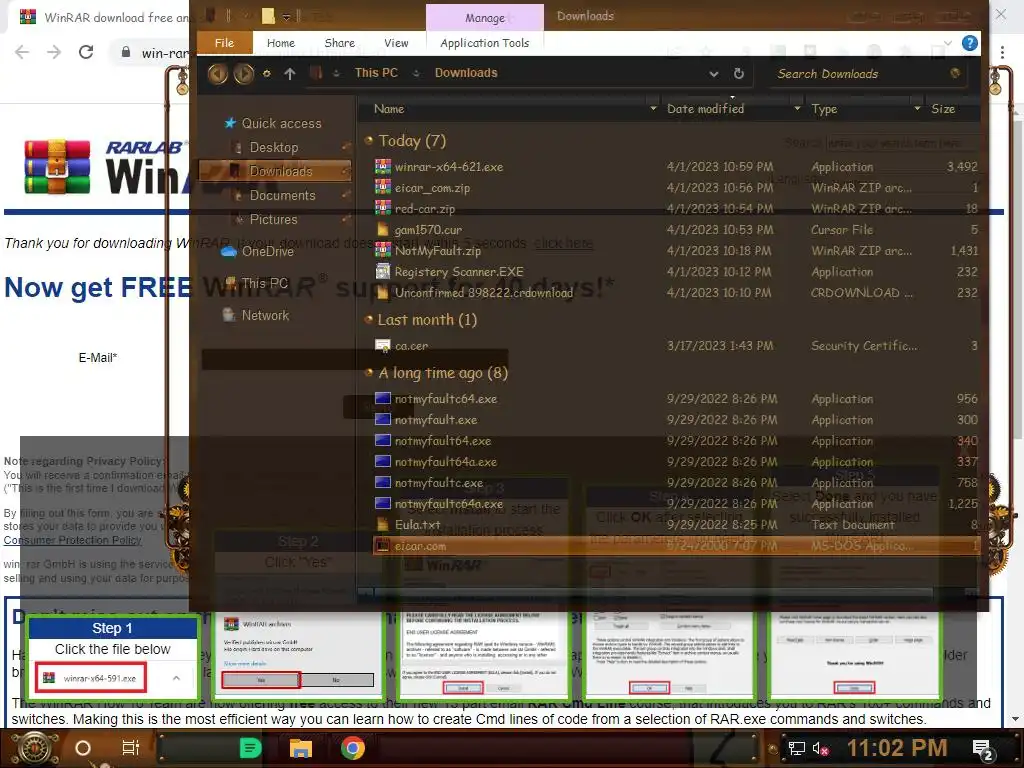Go back in Chrome browser

tap(22, 52)
